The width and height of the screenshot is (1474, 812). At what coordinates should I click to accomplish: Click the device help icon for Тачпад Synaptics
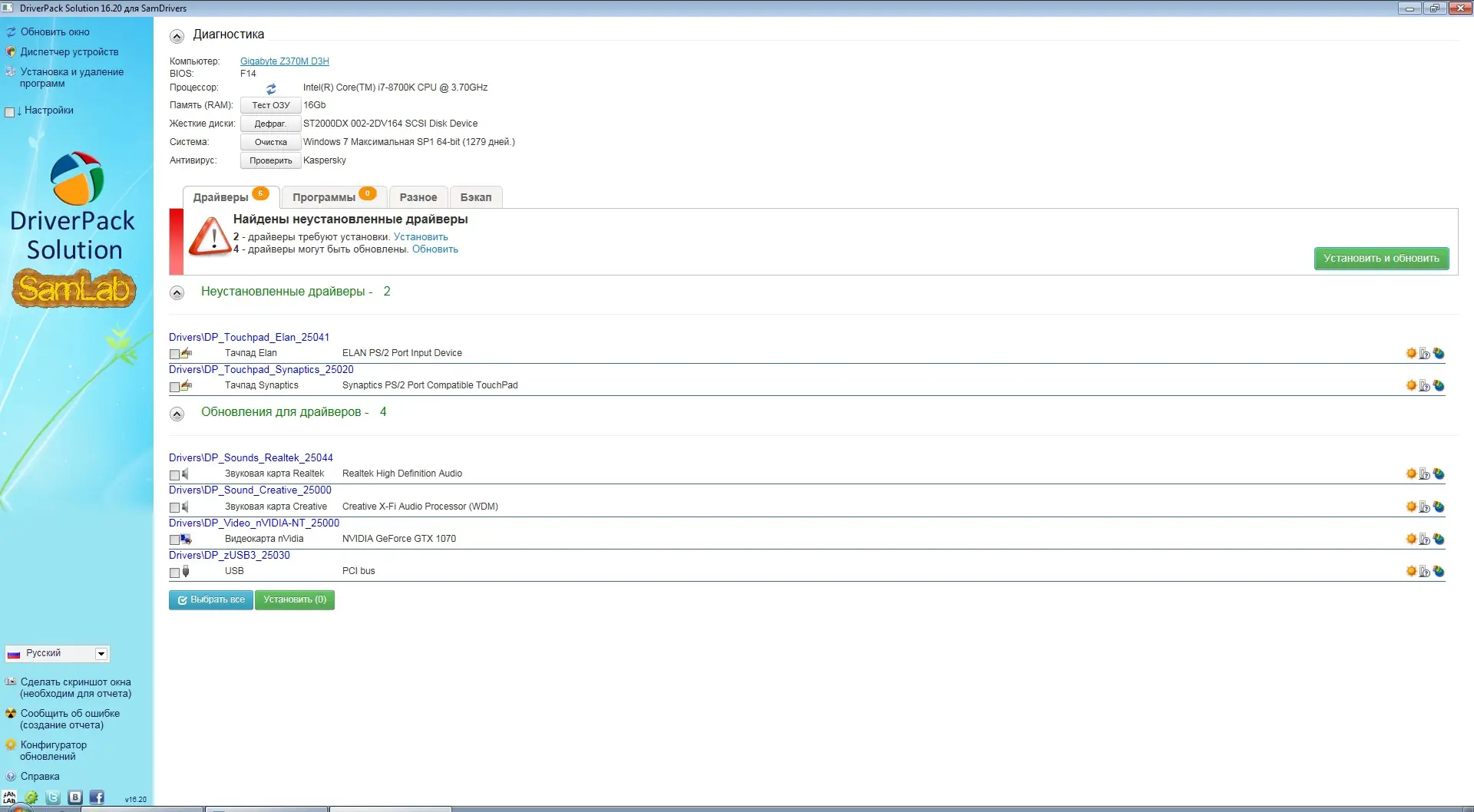(x=1425, y=386)
